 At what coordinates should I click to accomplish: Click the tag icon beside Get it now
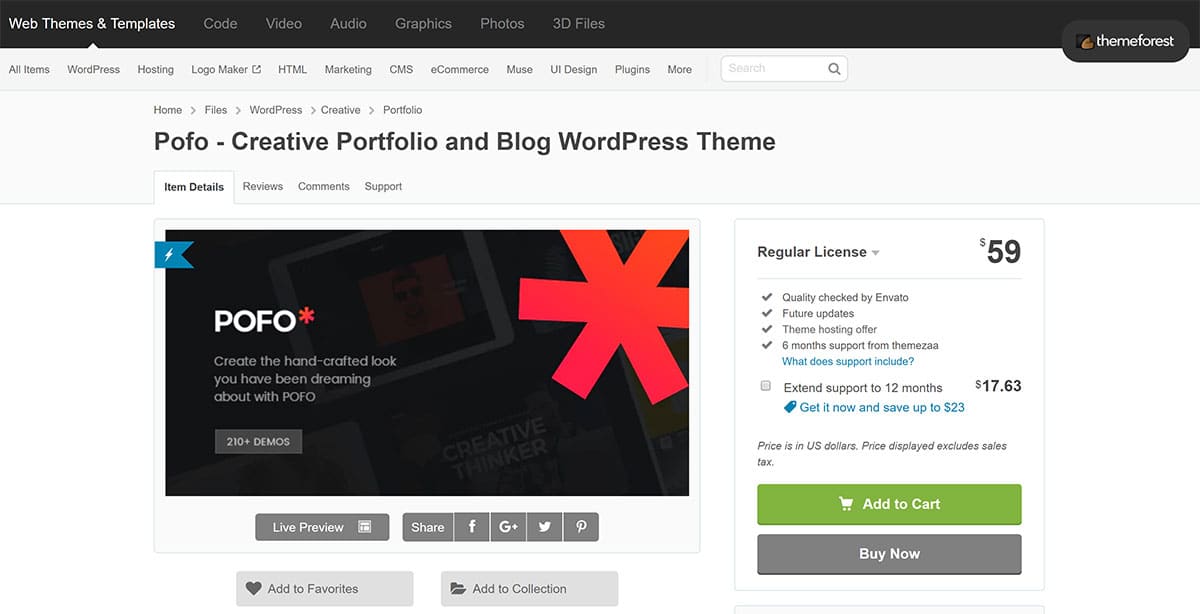click(790, 407)
